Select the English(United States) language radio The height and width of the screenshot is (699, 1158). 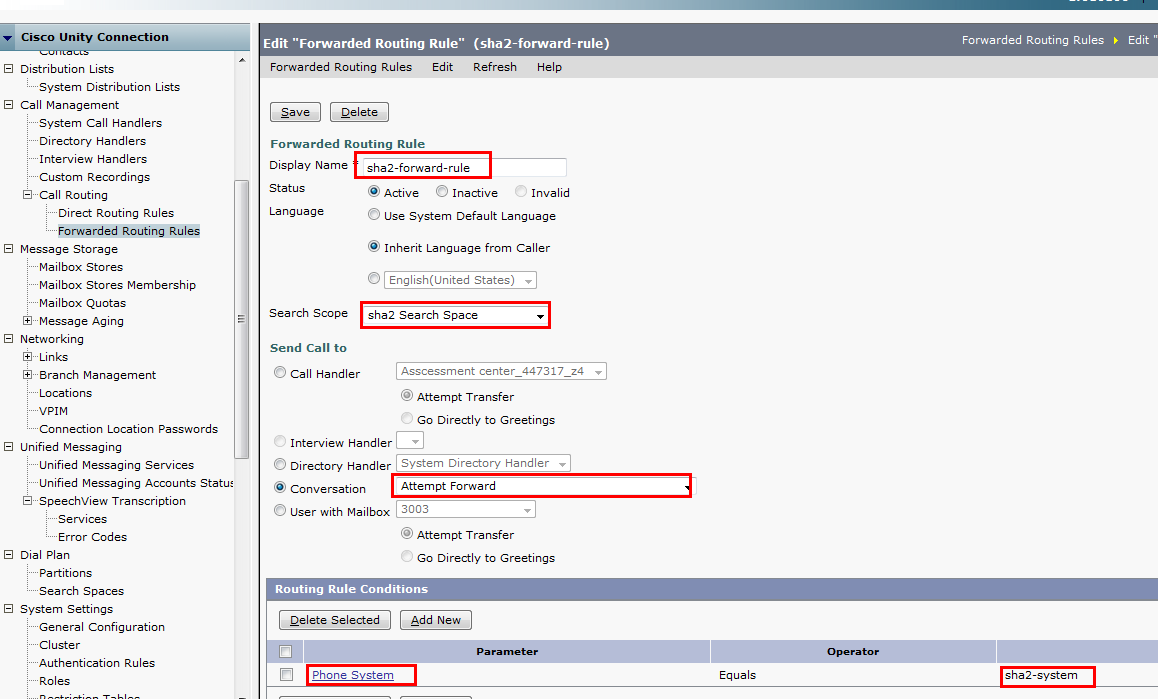point(374,279)
